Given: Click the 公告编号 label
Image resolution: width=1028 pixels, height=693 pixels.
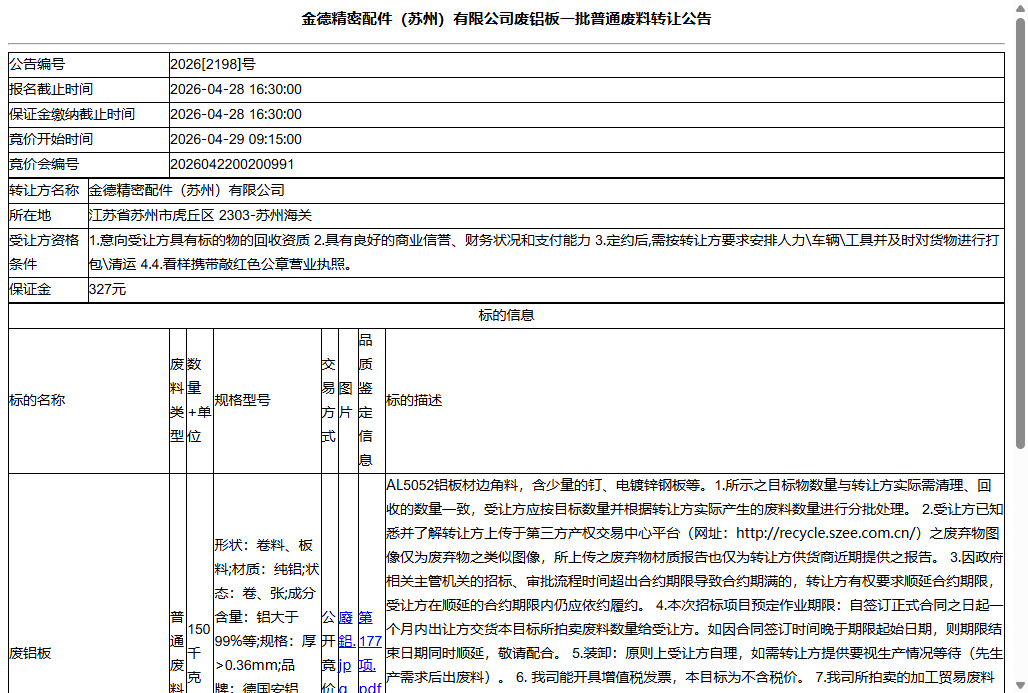Looking at the screenshot, I should 37,64.
